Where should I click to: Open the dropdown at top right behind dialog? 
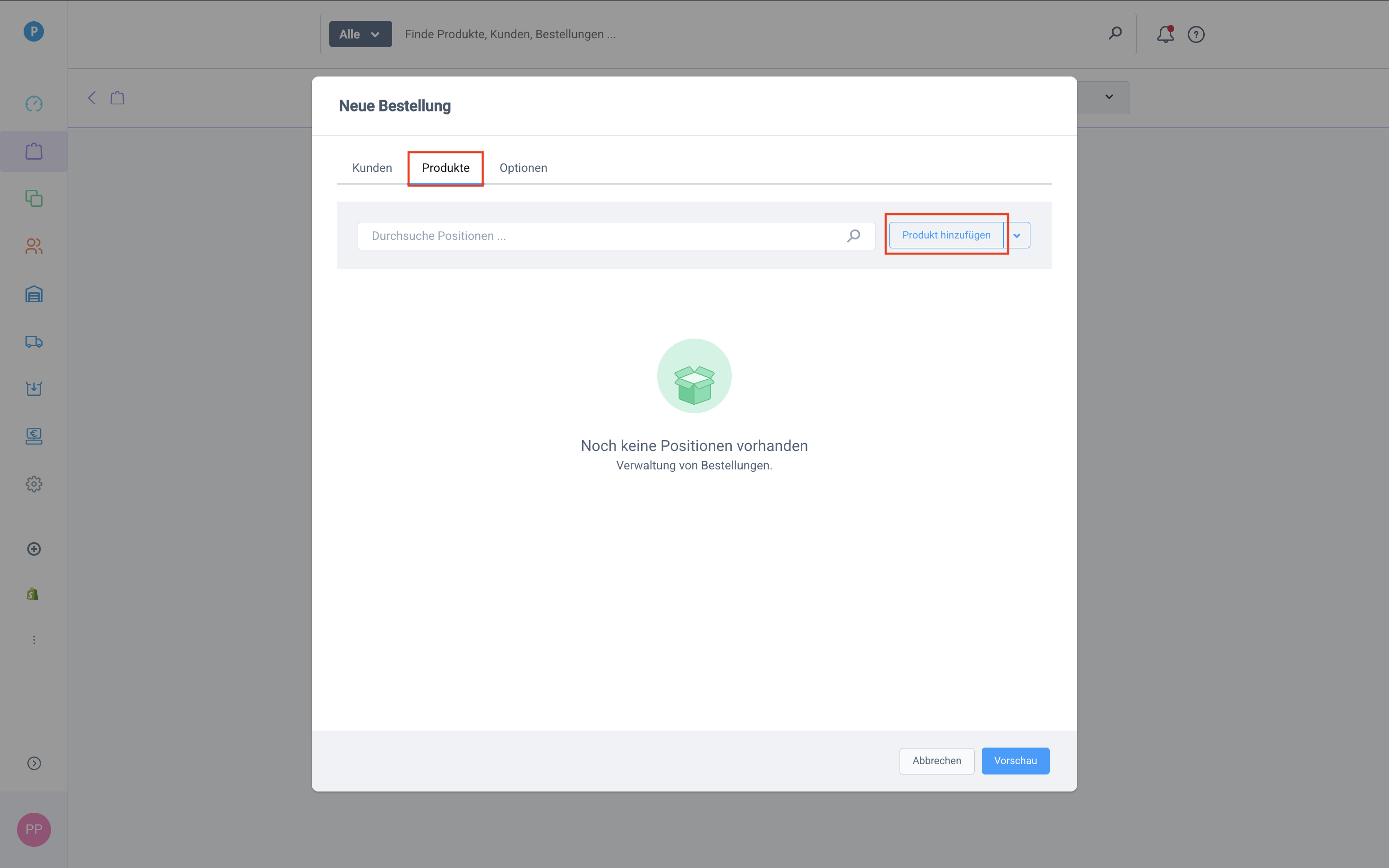(x=1109, y=97)
